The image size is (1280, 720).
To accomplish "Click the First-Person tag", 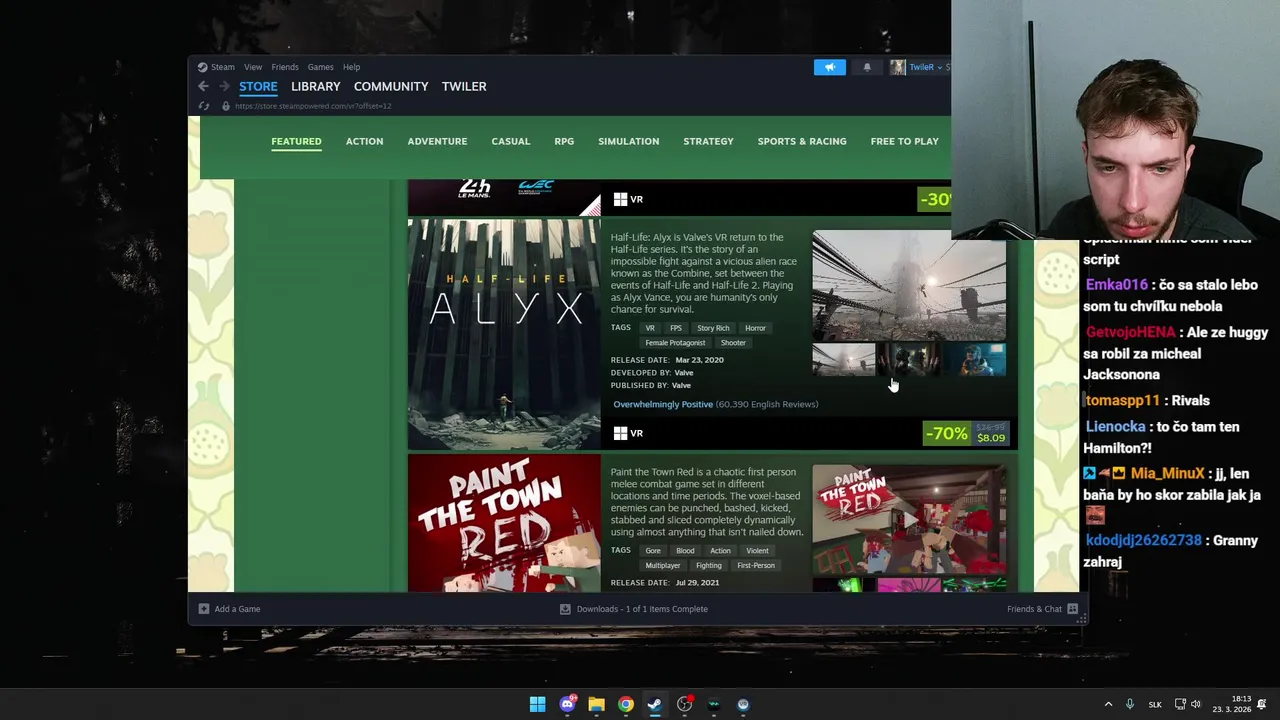I will point(756,566).
